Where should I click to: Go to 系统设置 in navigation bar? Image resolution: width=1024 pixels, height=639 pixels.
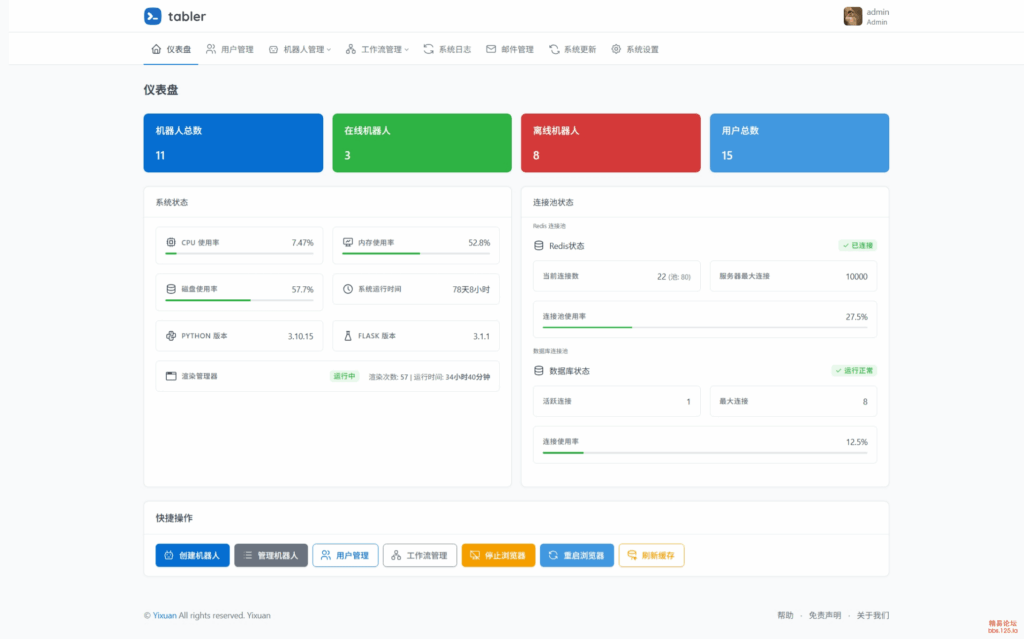pyautogui.click(x=635, y=49)
